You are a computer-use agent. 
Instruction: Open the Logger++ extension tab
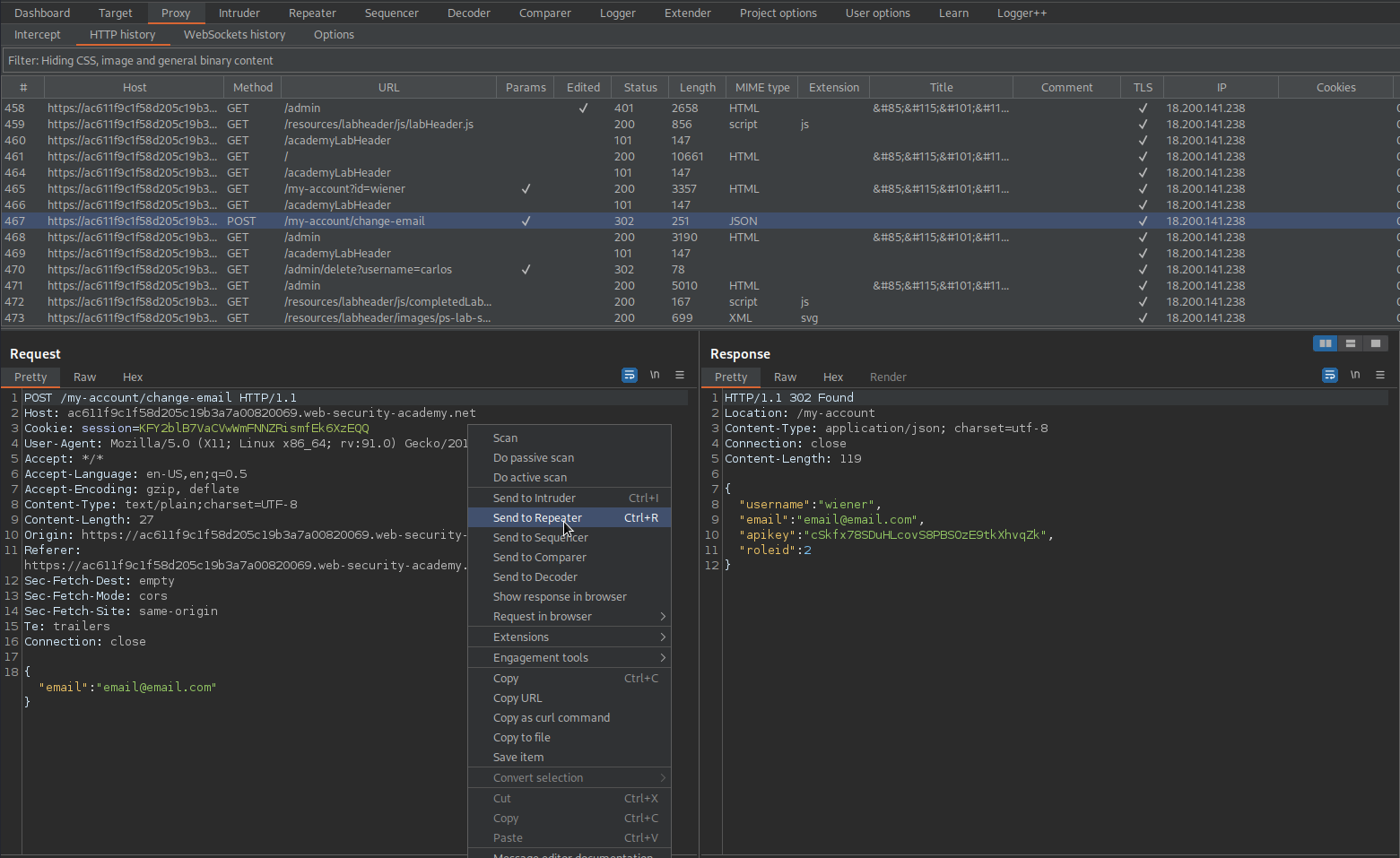click(1022, 13)
